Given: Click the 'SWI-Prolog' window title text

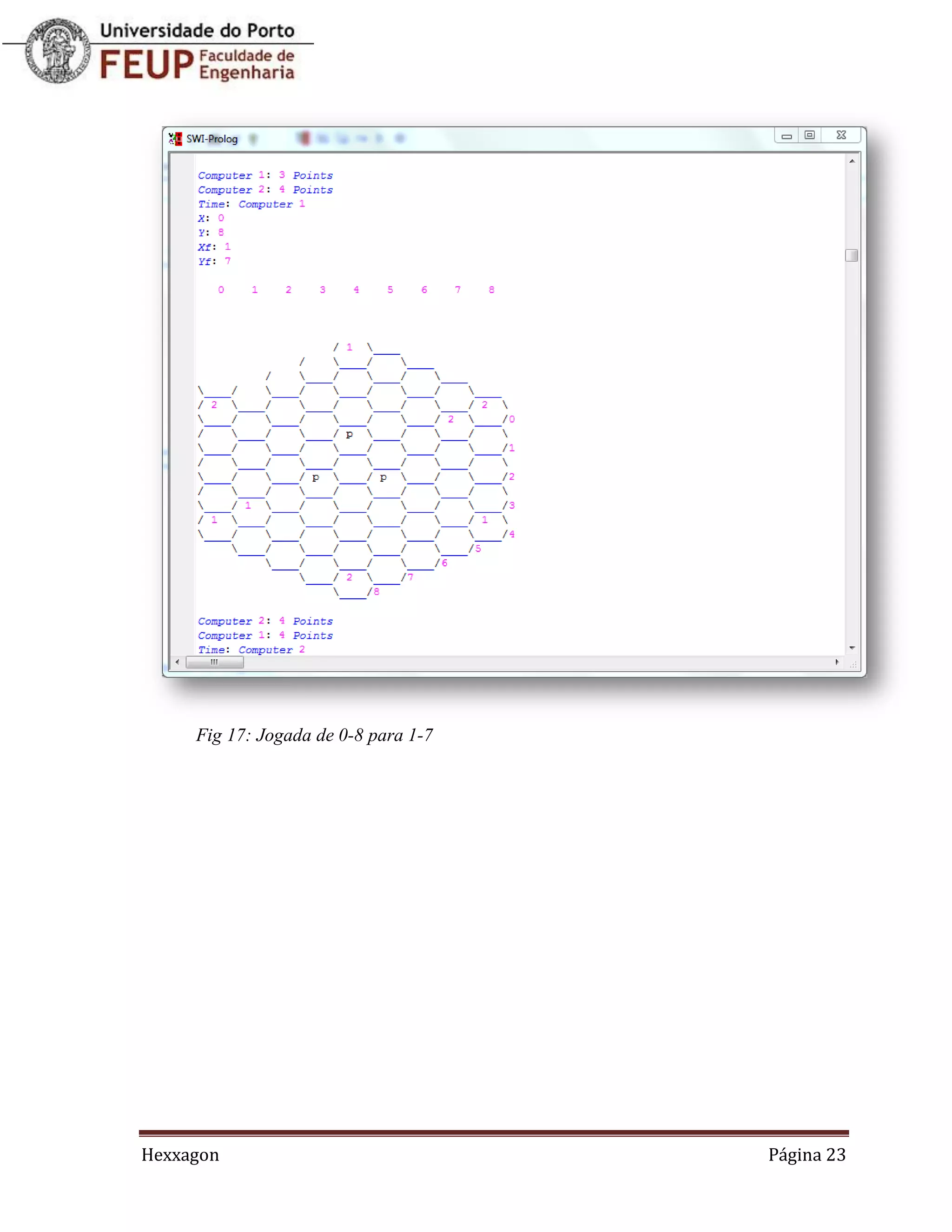Looking at the screenshot, I should click(x=212, y=139).
